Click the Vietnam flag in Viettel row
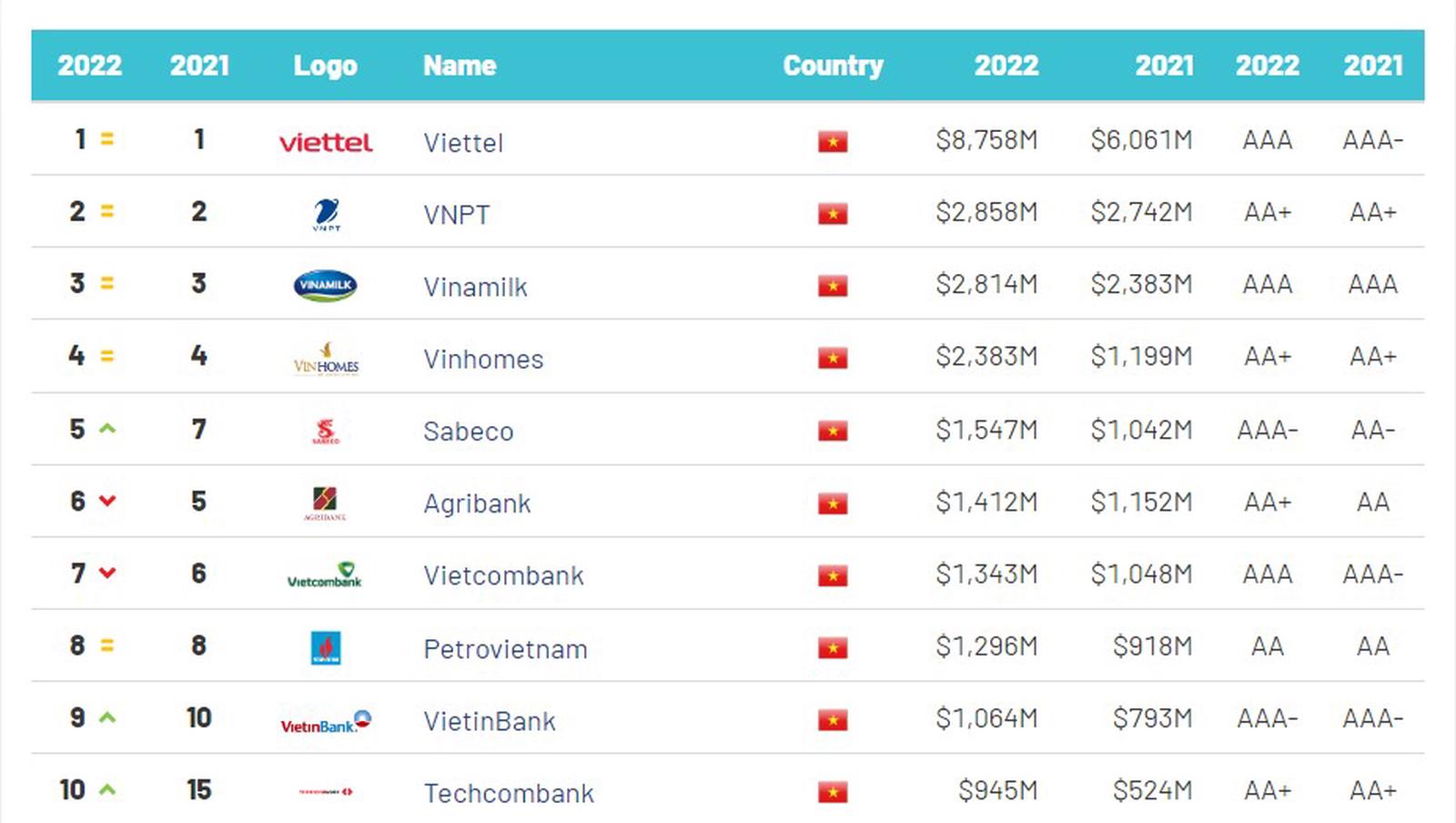The image size is (1456, 823). click(x=832, y=142)
